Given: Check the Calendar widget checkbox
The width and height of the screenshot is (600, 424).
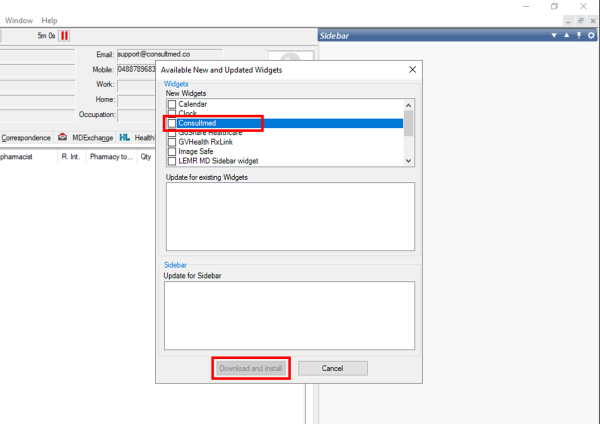Looking at the screenshot, I should [172, 104].
